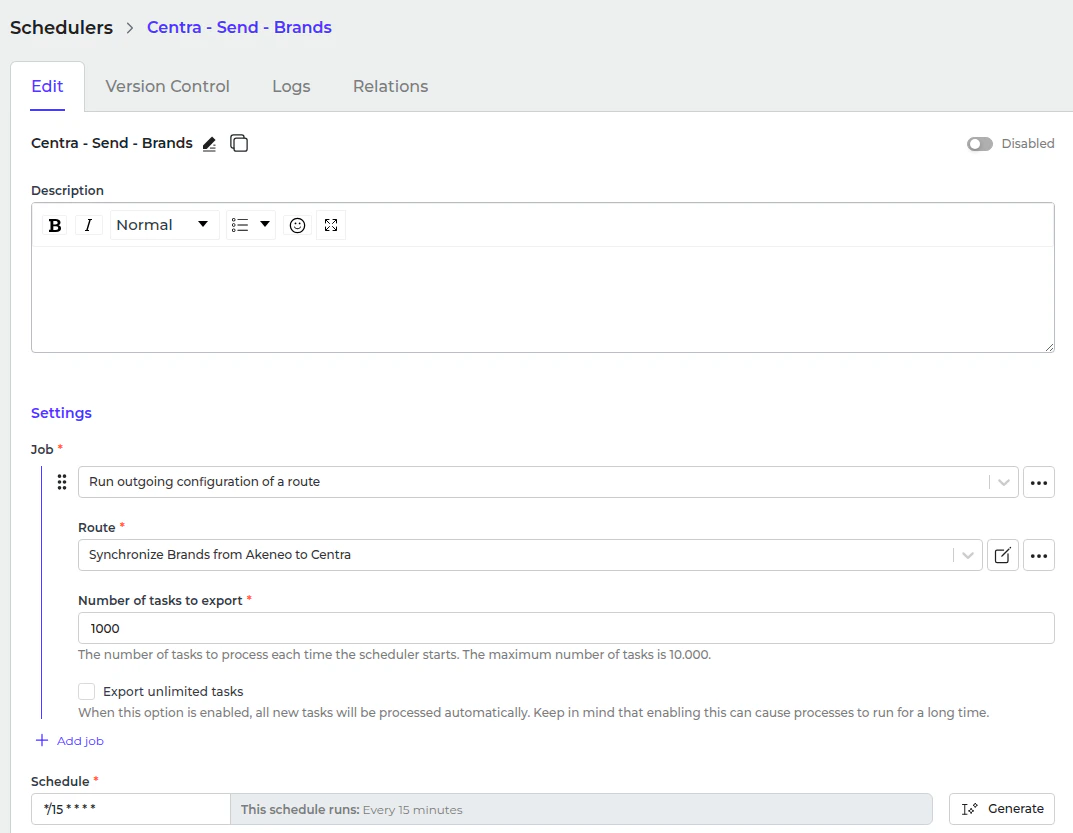Click the duplicate scheduler copy icon
Image resolution: width=1073 pixels, height=833 pixels.
[x=239, y=143]
